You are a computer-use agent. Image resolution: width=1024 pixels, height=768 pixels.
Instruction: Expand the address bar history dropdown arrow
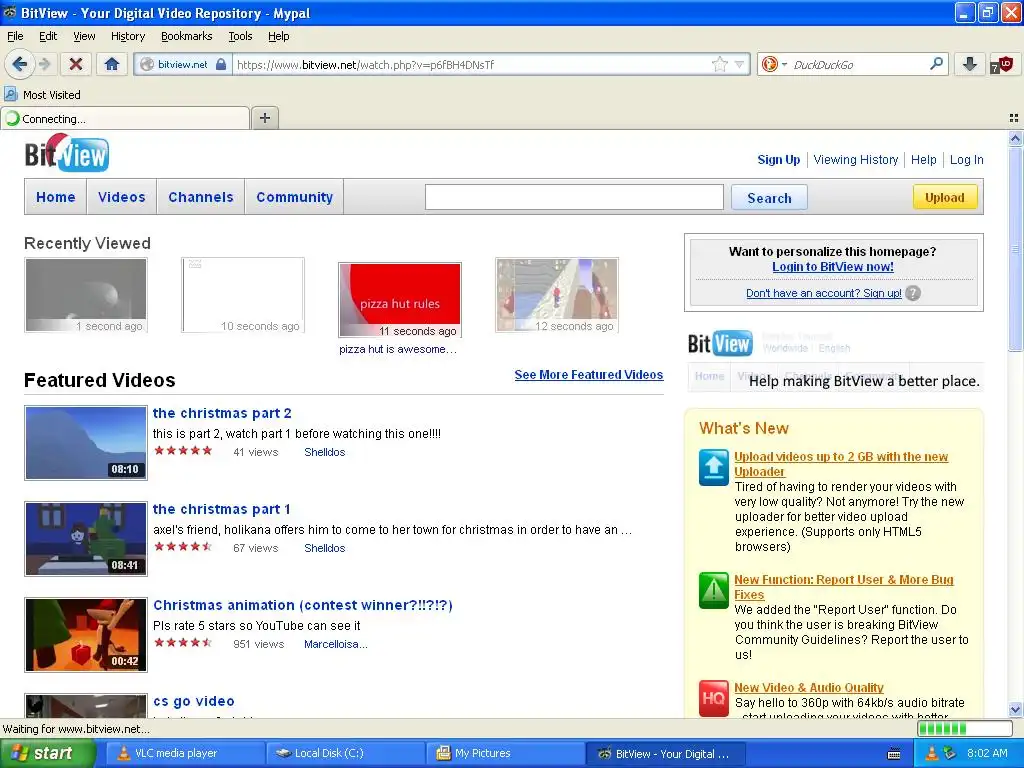click(x=739, y=65)
